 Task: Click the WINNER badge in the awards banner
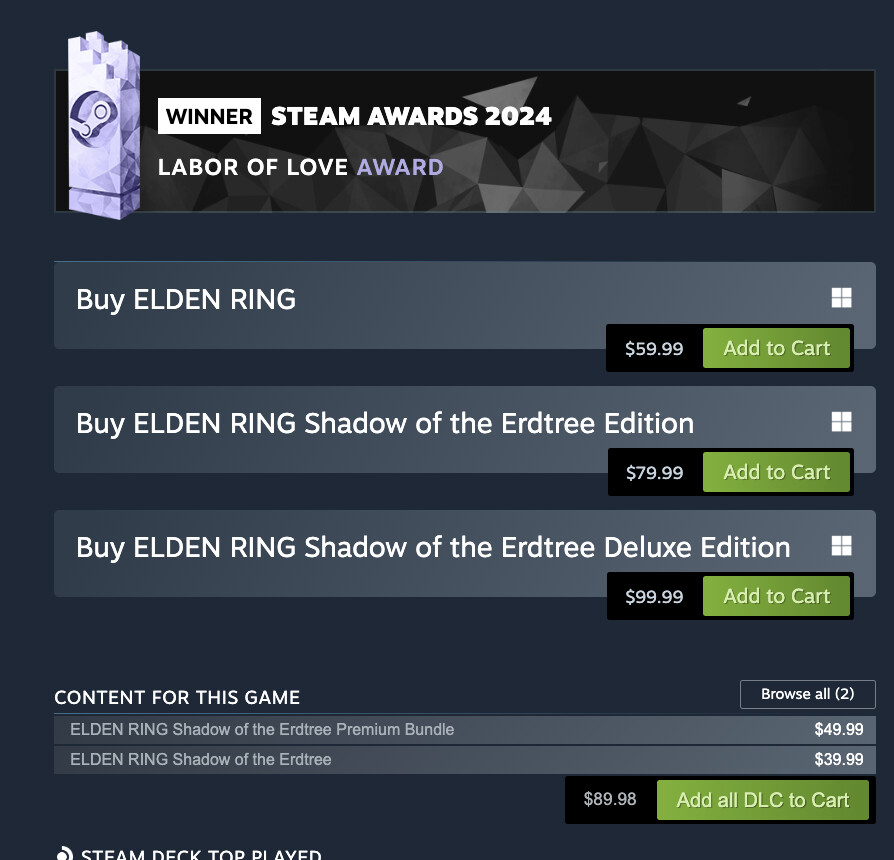pyautogui.click(x=209, y=116)
